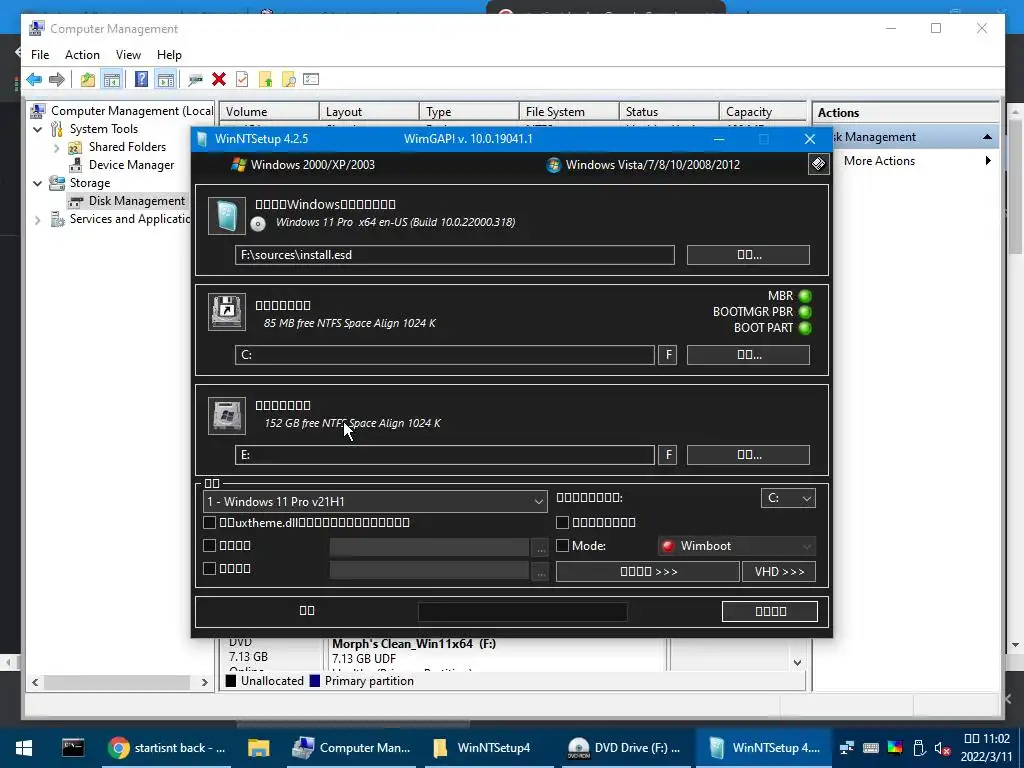Click the Back arrow in Computer Management toolbar
Screen dimensions: 1024x768
click(34, 80)
